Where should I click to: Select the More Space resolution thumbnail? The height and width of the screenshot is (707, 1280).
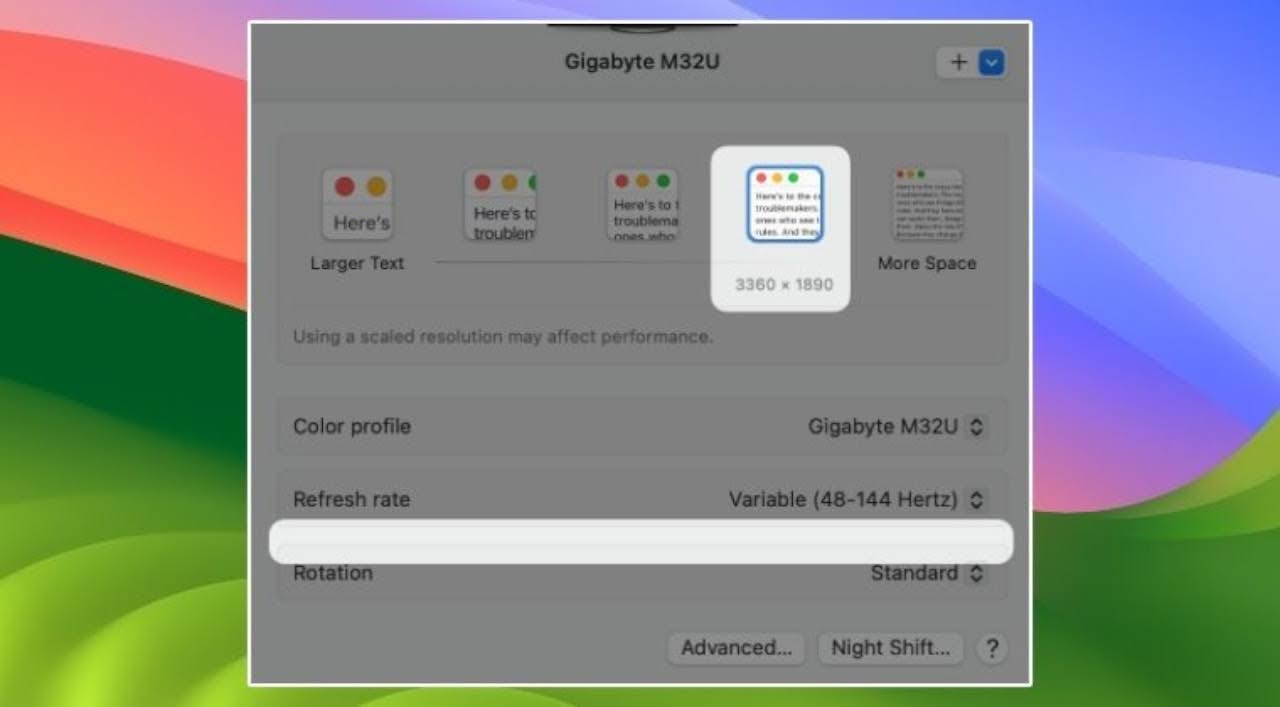pyautogui.click(x=928, y=204)
